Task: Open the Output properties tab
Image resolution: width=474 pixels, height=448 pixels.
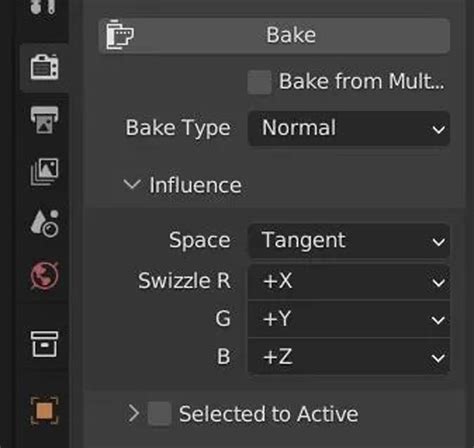Action: [44, 120]
